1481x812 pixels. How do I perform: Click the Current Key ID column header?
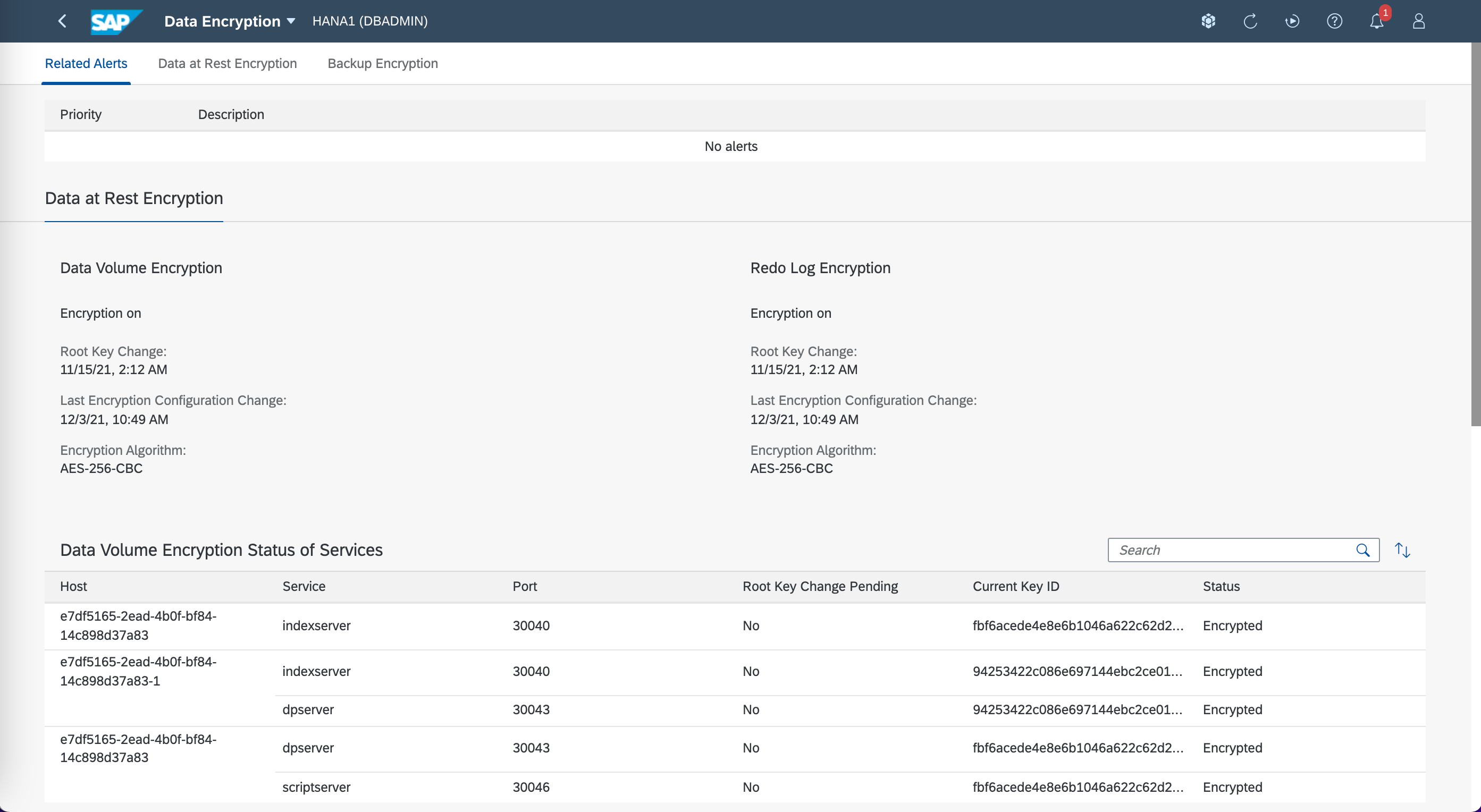pyautogui.click(x=1015, y=586)
